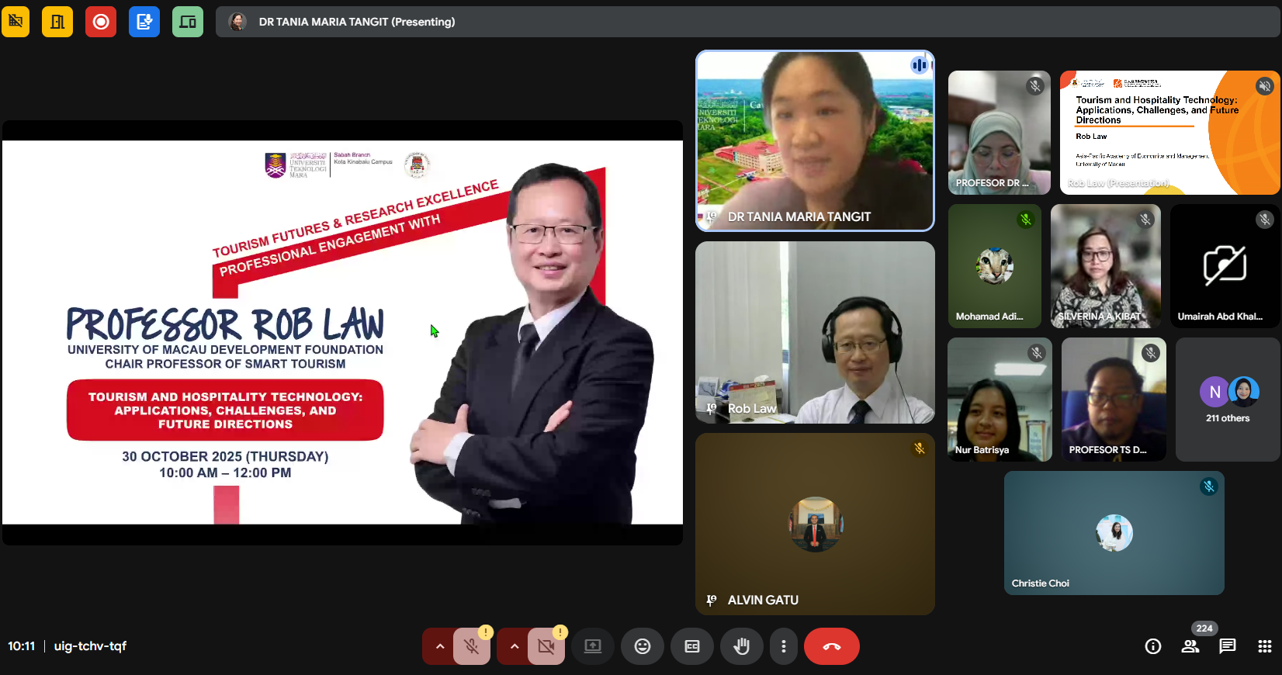Turn on closed captions
The image size is (1282, 675).
(x=692, y=647)
